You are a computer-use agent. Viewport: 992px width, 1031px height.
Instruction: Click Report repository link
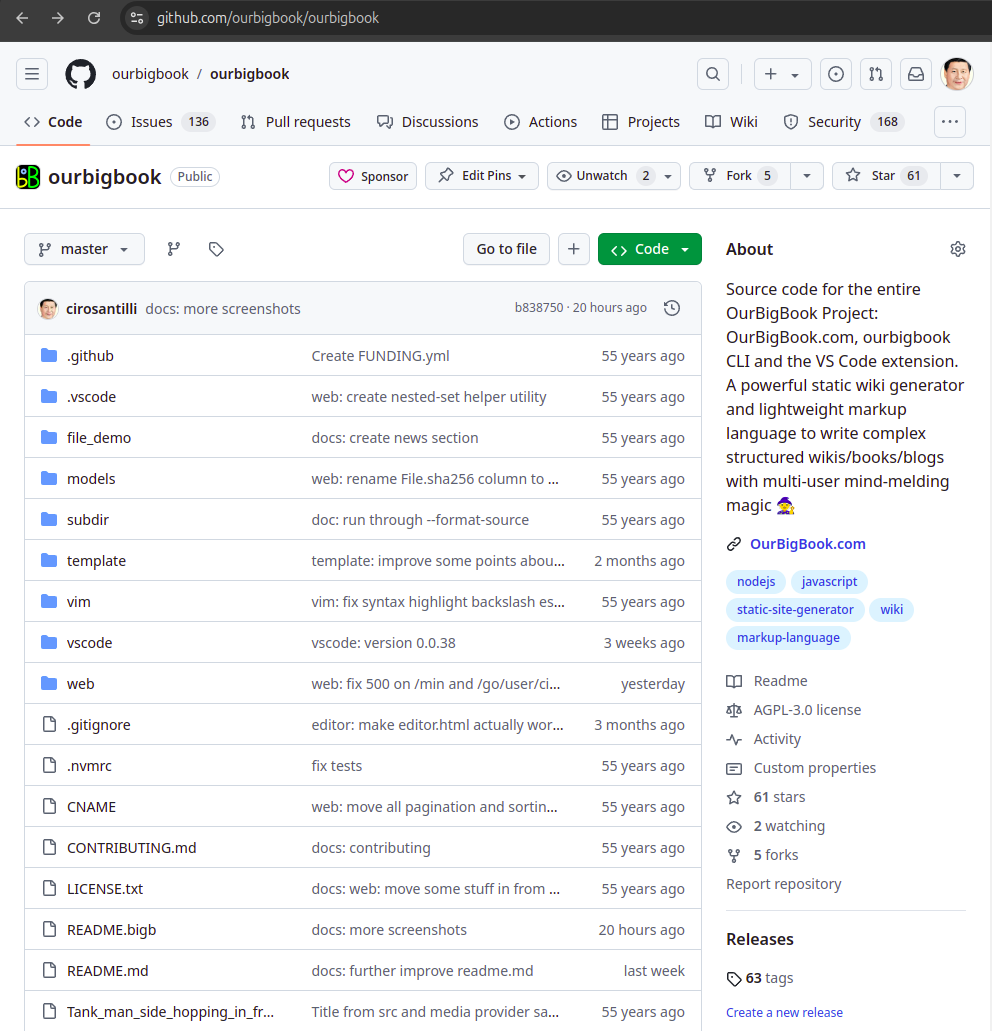[784, 884]
